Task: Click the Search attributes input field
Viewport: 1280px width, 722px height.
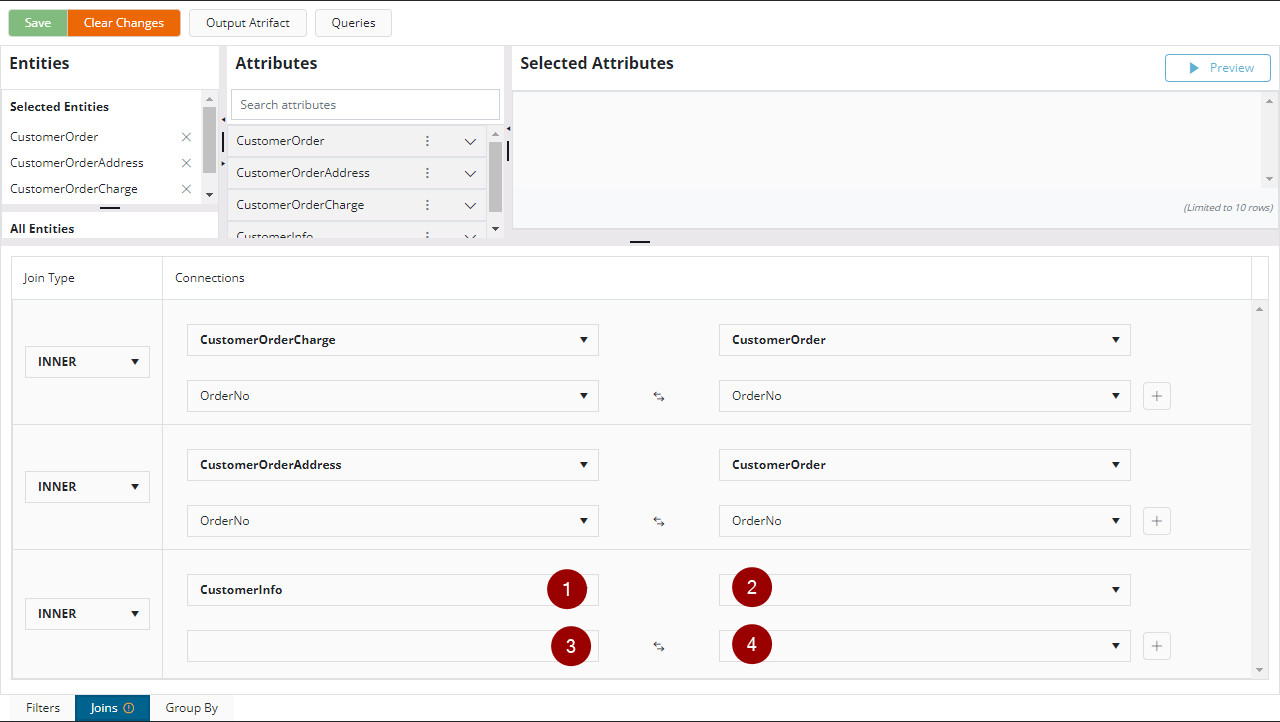Action: [x=365, y=105]
